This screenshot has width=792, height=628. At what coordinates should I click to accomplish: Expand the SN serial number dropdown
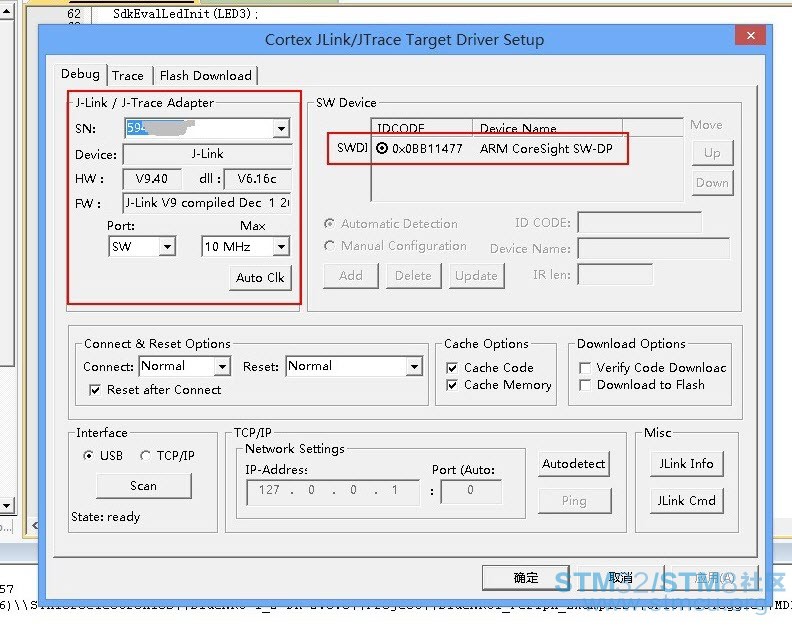tap(281, 128)
